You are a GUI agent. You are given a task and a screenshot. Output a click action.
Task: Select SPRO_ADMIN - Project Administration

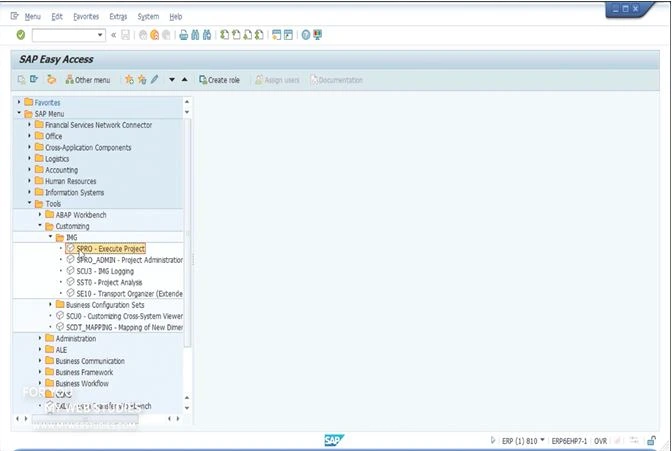(129, 260)
